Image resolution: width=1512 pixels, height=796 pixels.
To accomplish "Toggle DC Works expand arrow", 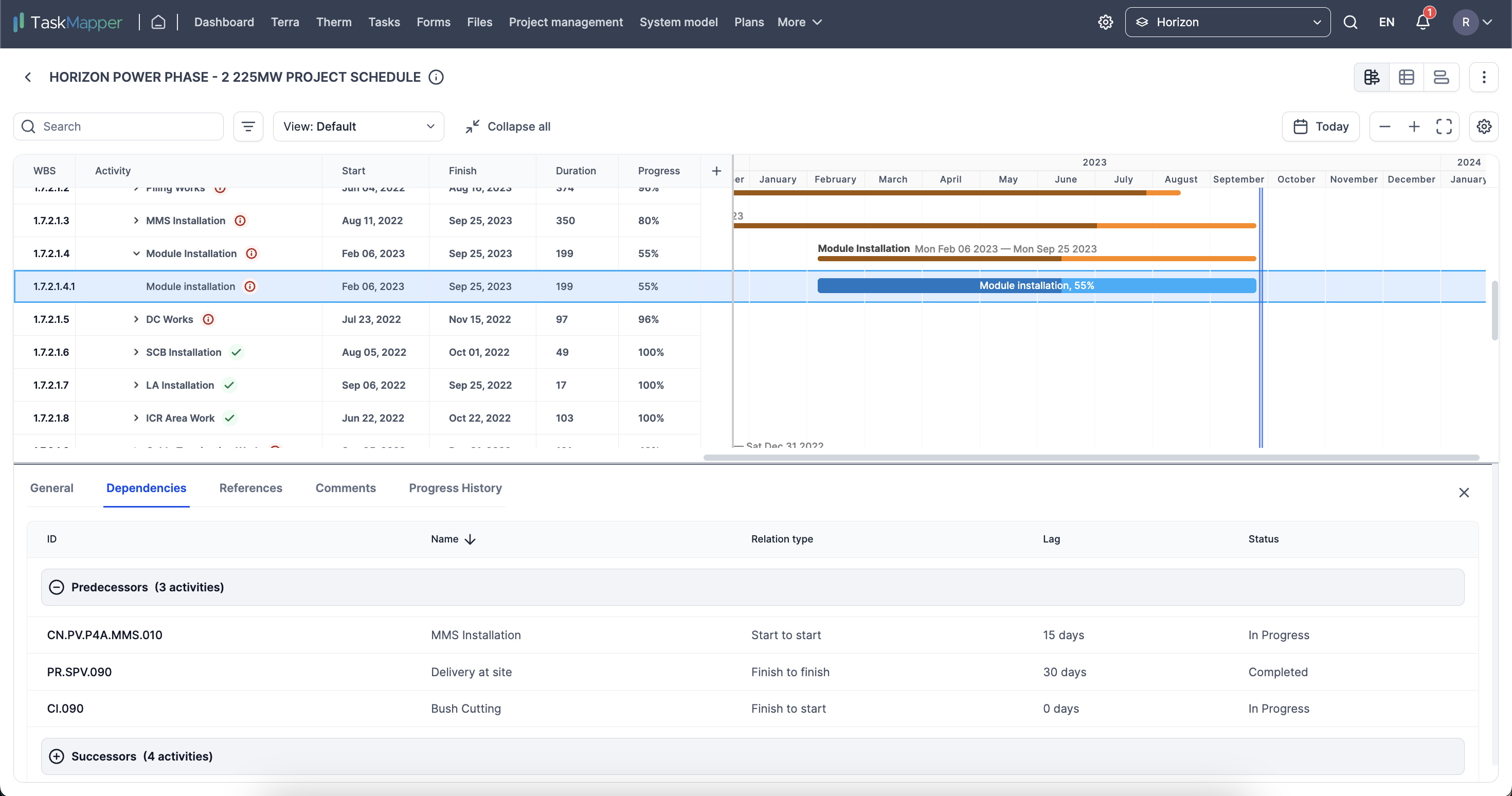I will pyautogui.click(x=137, y=319).
